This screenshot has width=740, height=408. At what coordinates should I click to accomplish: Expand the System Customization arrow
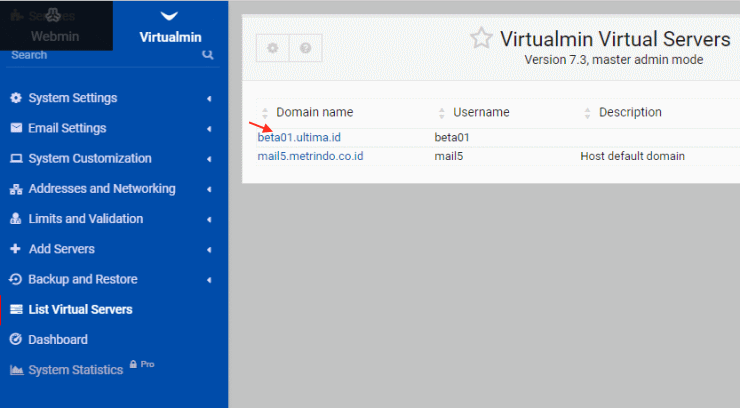209,159
